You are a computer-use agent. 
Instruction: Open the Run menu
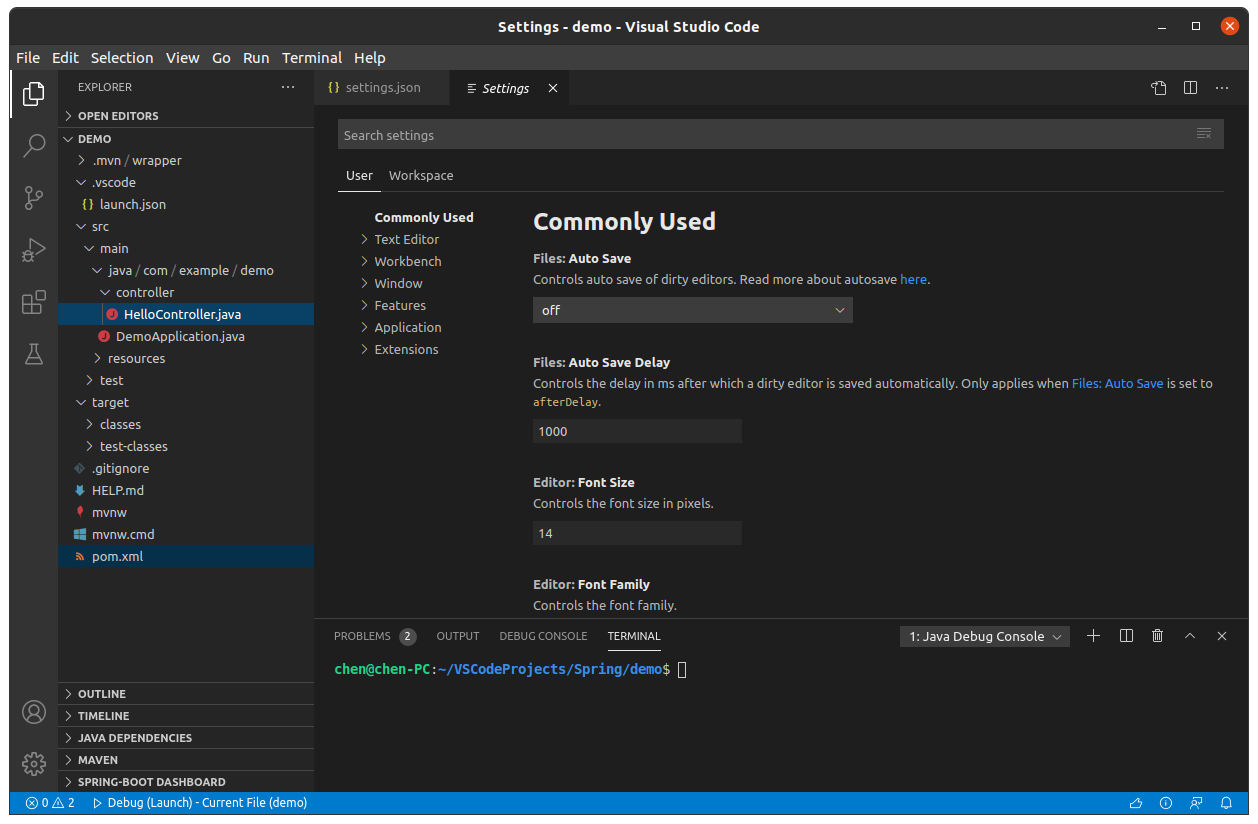pos(256,58)
